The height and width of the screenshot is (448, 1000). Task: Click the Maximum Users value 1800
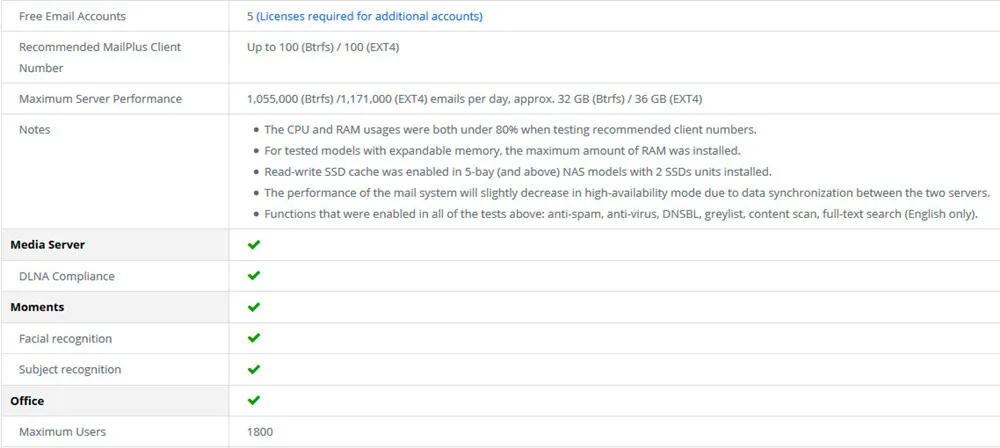[x=260, y=432]
